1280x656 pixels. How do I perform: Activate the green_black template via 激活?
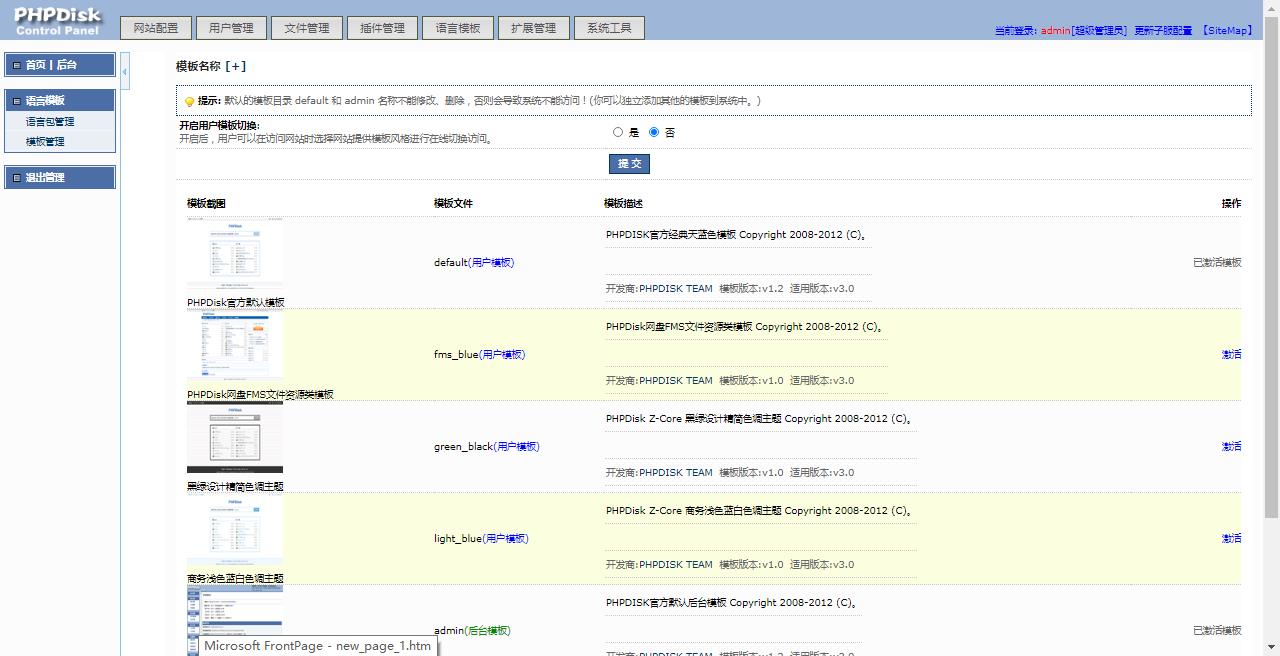click(1231, 447)
